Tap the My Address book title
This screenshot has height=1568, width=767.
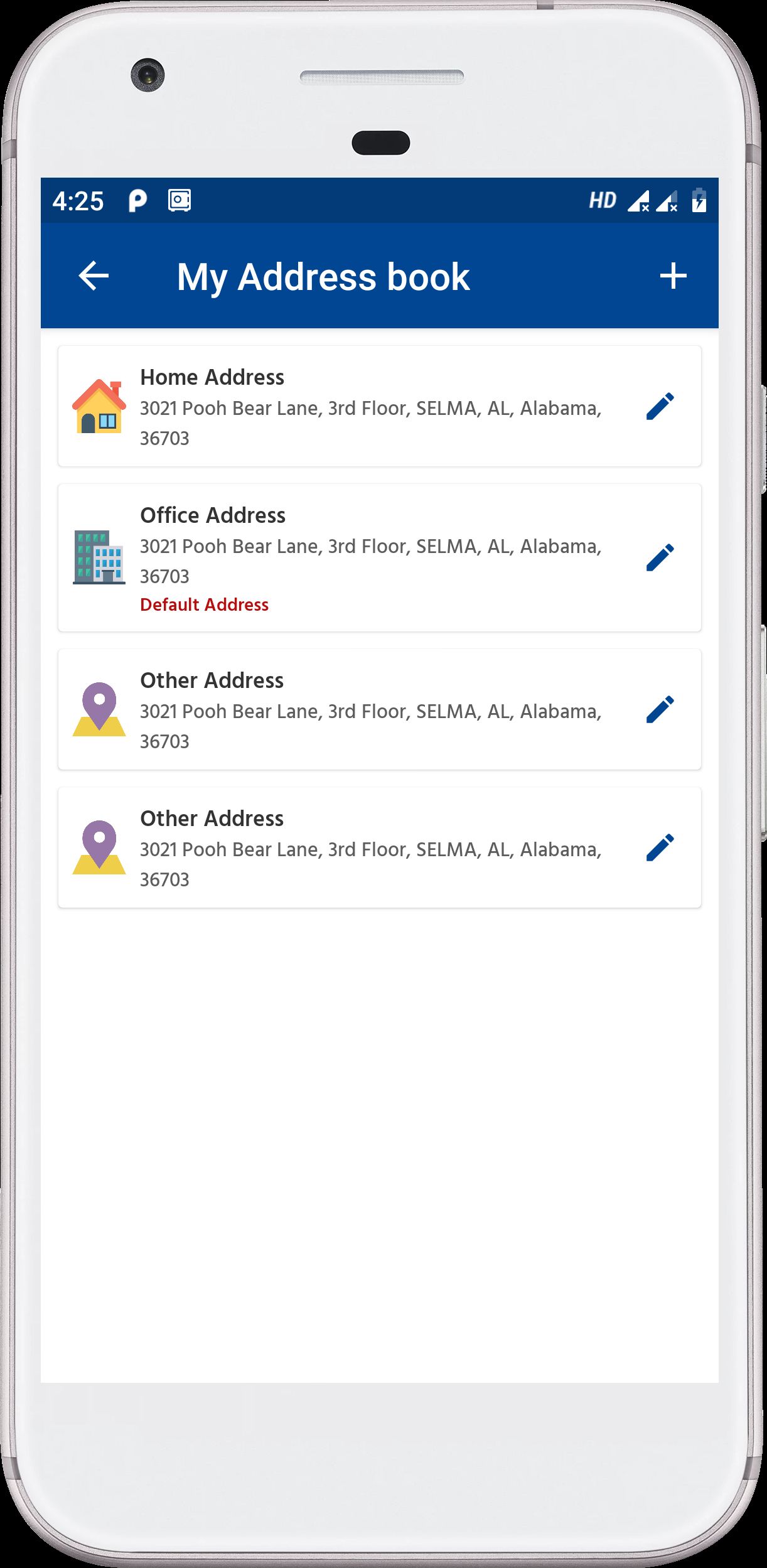pos(323,277)
